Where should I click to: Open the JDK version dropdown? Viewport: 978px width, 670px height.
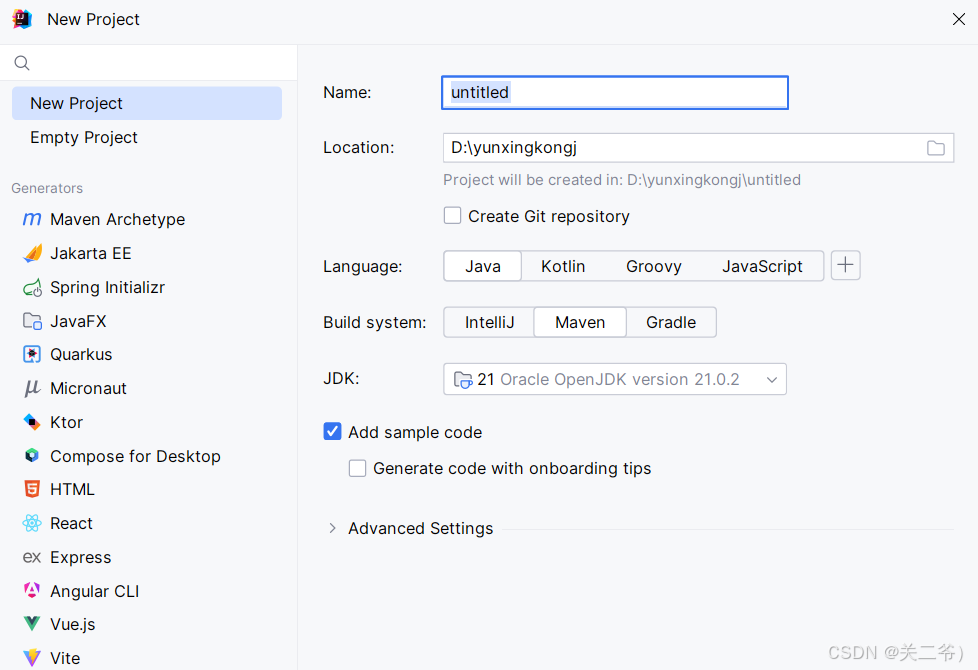coord(615,379)
